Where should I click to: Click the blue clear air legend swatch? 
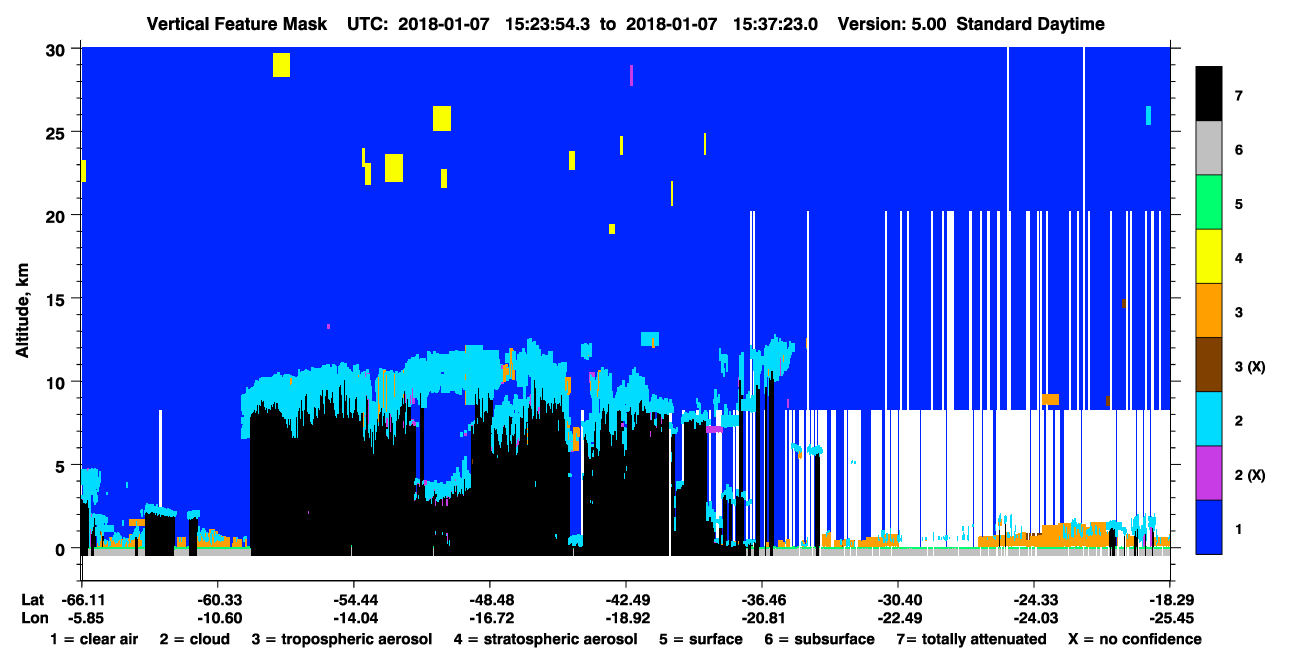pyautogui.click(x=1209, y=527)
